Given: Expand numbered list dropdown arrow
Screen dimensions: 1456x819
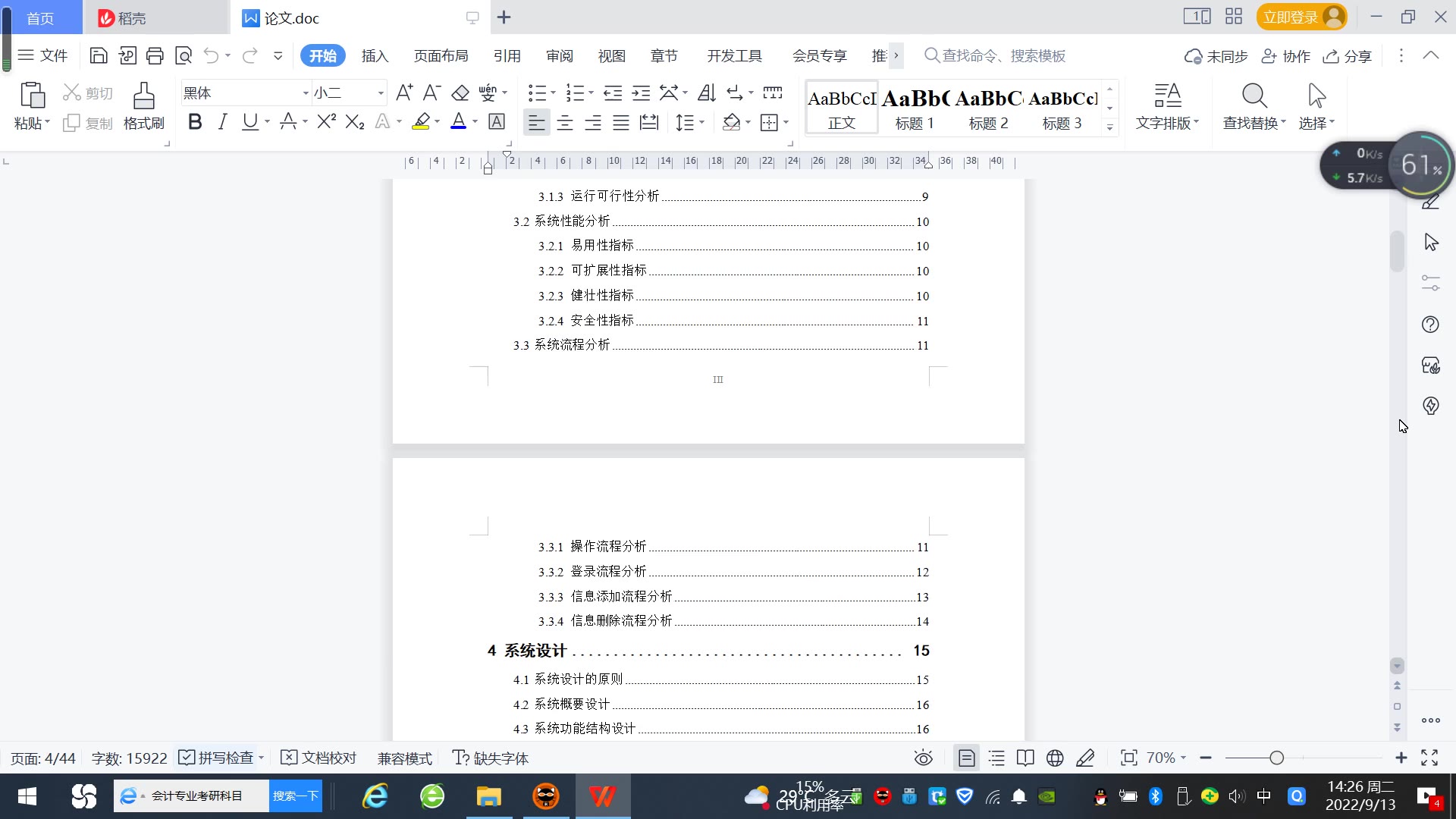Looking at the screenshot, I should coord(591,93).
